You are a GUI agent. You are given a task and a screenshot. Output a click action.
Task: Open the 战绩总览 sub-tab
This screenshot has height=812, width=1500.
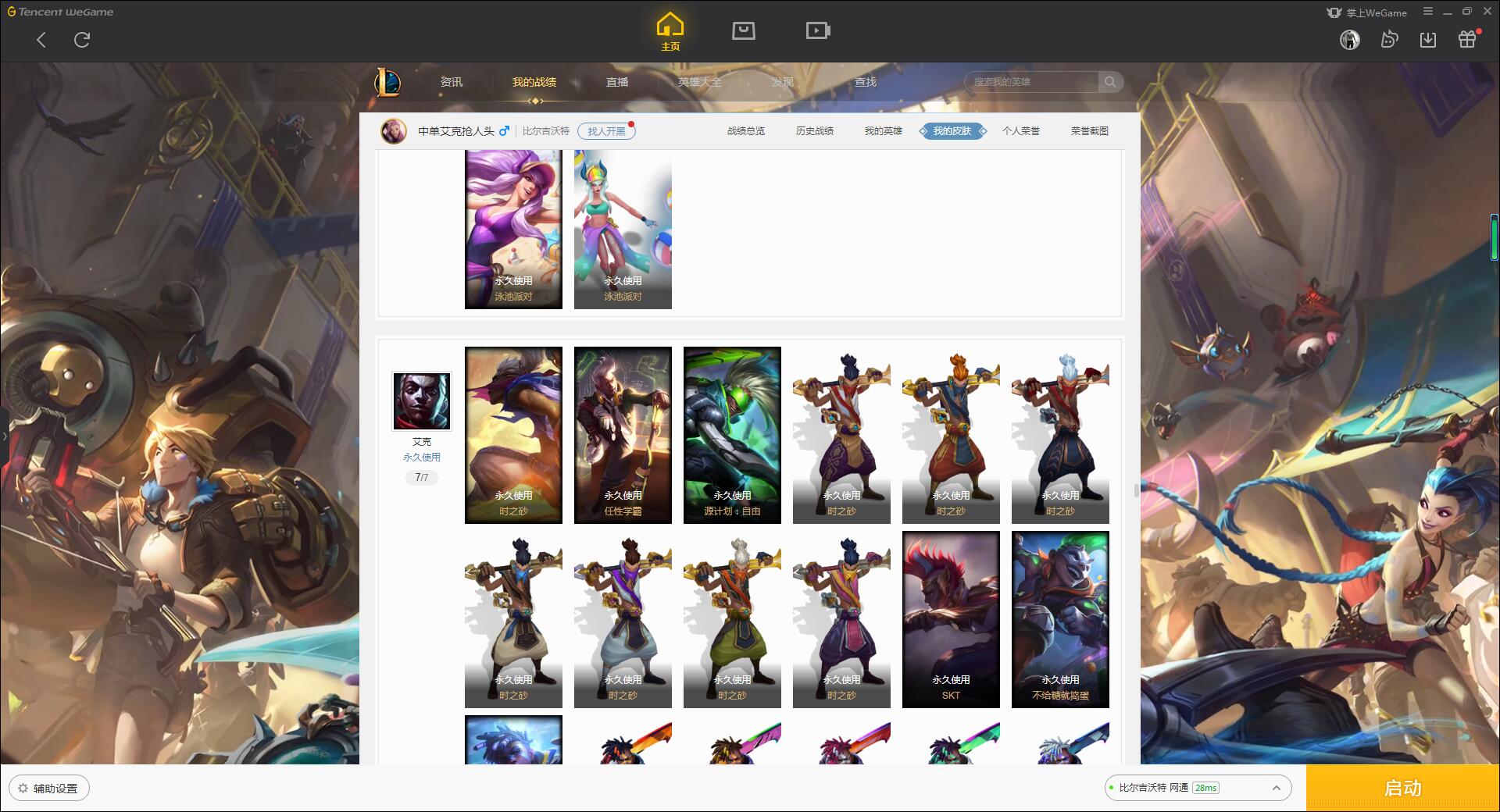(x=746, y=131)
